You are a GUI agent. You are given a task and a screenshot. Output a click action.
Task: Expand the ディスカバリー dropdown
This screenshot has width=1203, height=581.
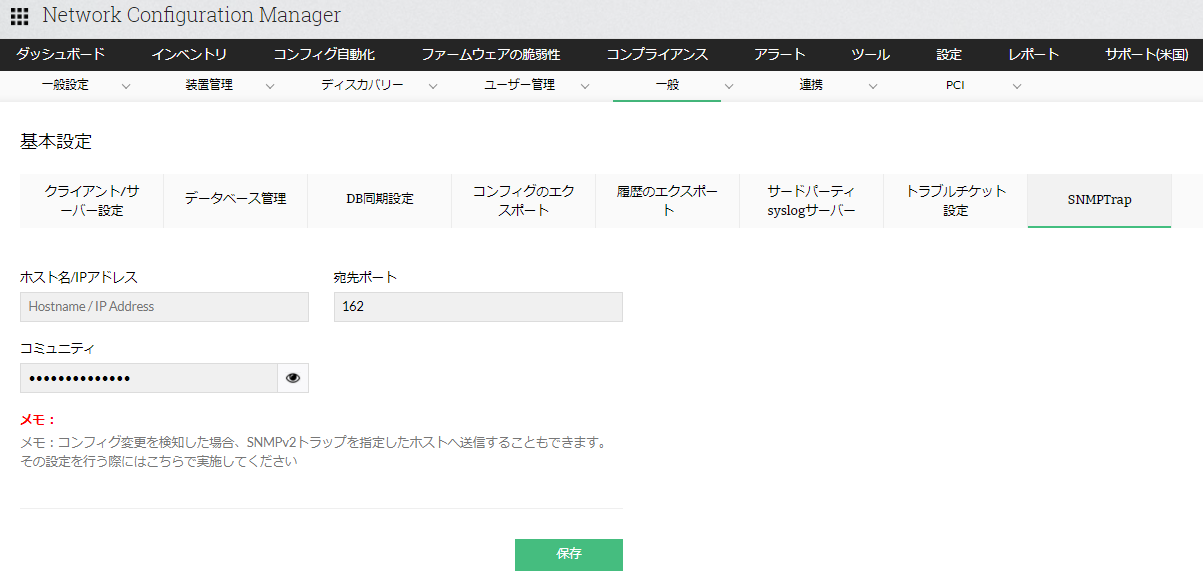pos(433,86)
